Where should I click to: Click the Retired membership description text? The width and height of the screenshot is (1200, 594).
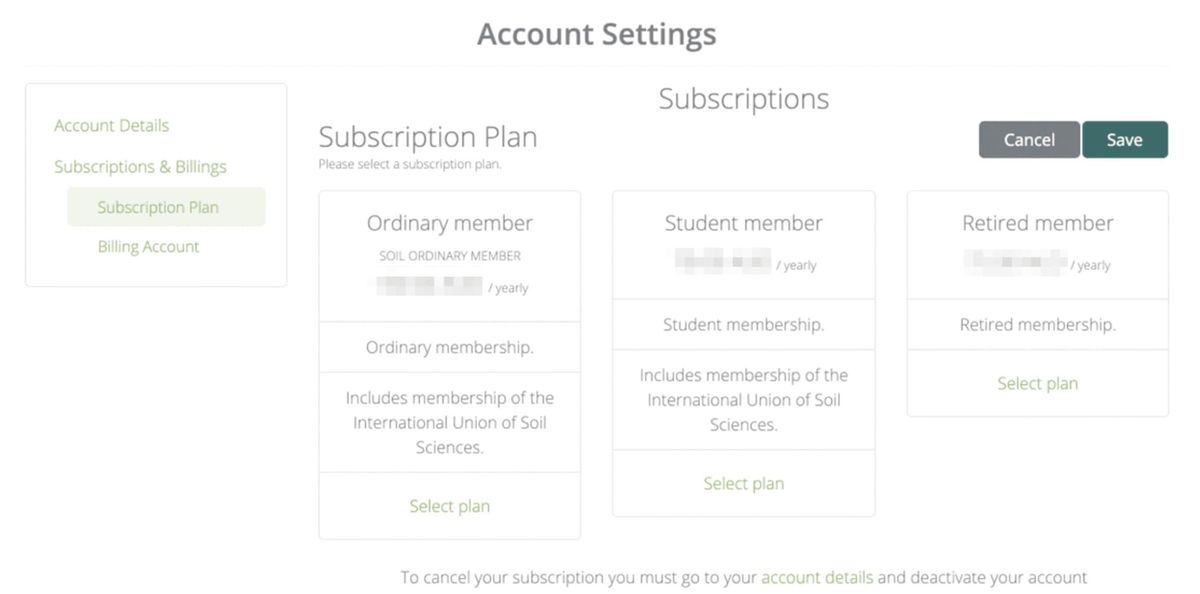pyautogui.click(x=1037, y=325)
